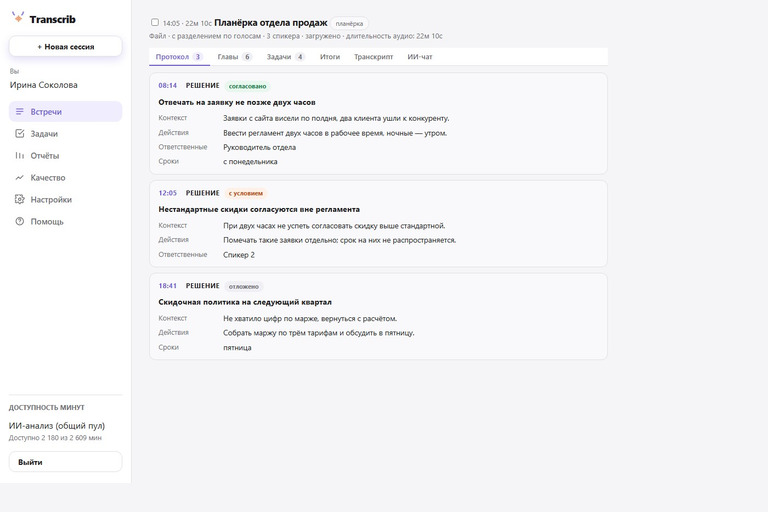This screenshot has width=768, height=512.
Task: Tick the checkbox beside Планёрка отдела продаж
Action: 155,22
